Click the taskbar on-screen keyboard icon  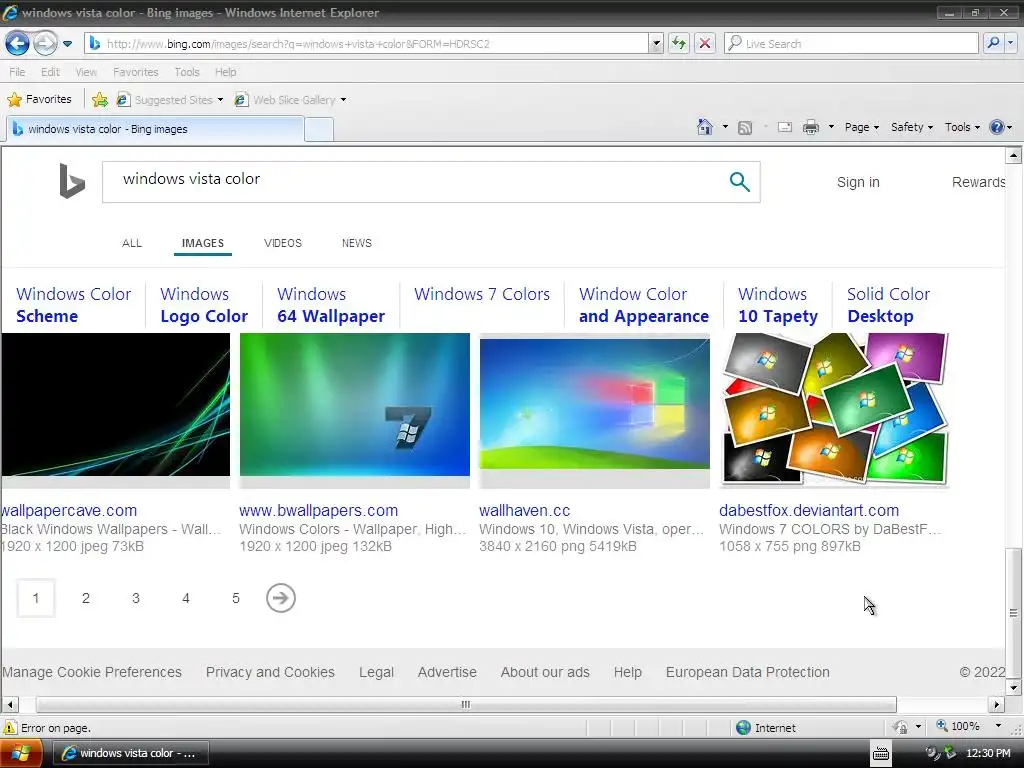tap(881, 754)
